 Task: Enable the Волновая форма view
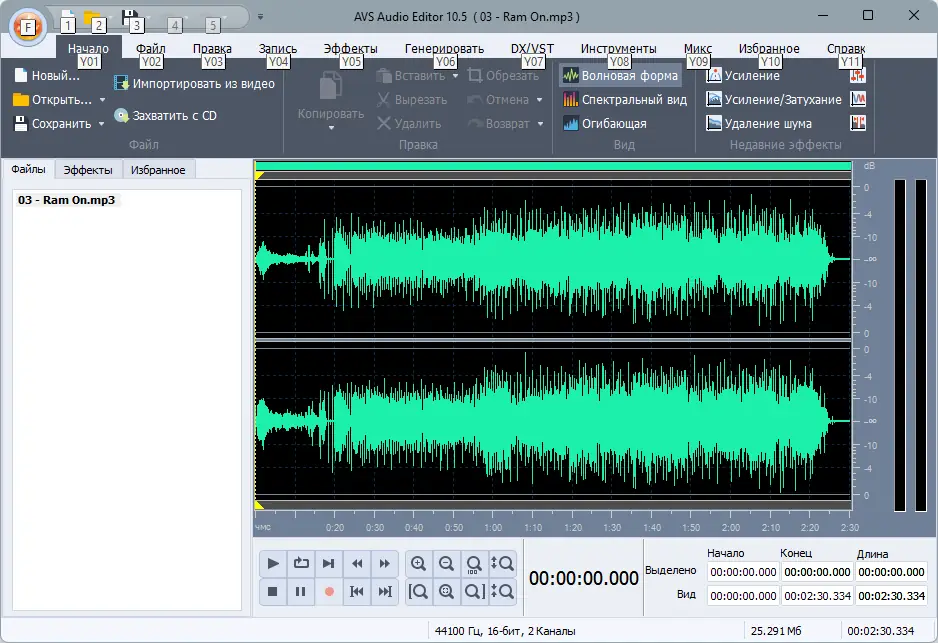click(620, 74)
